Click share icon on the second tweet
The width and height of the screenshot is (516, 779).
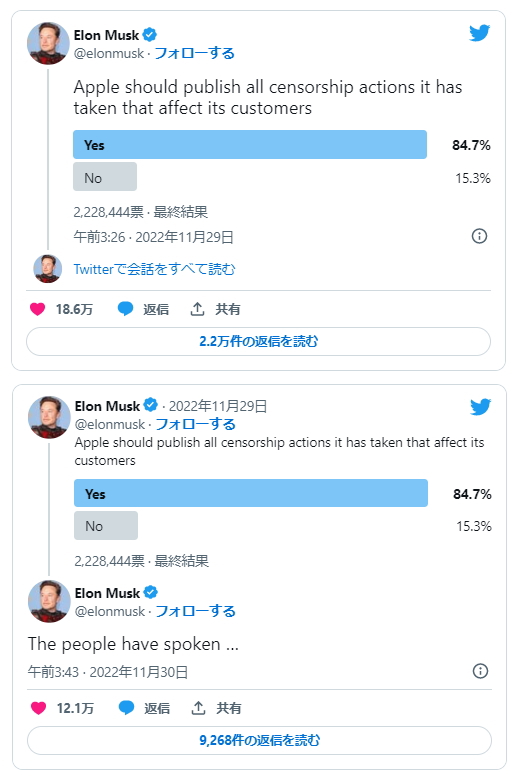198,708
